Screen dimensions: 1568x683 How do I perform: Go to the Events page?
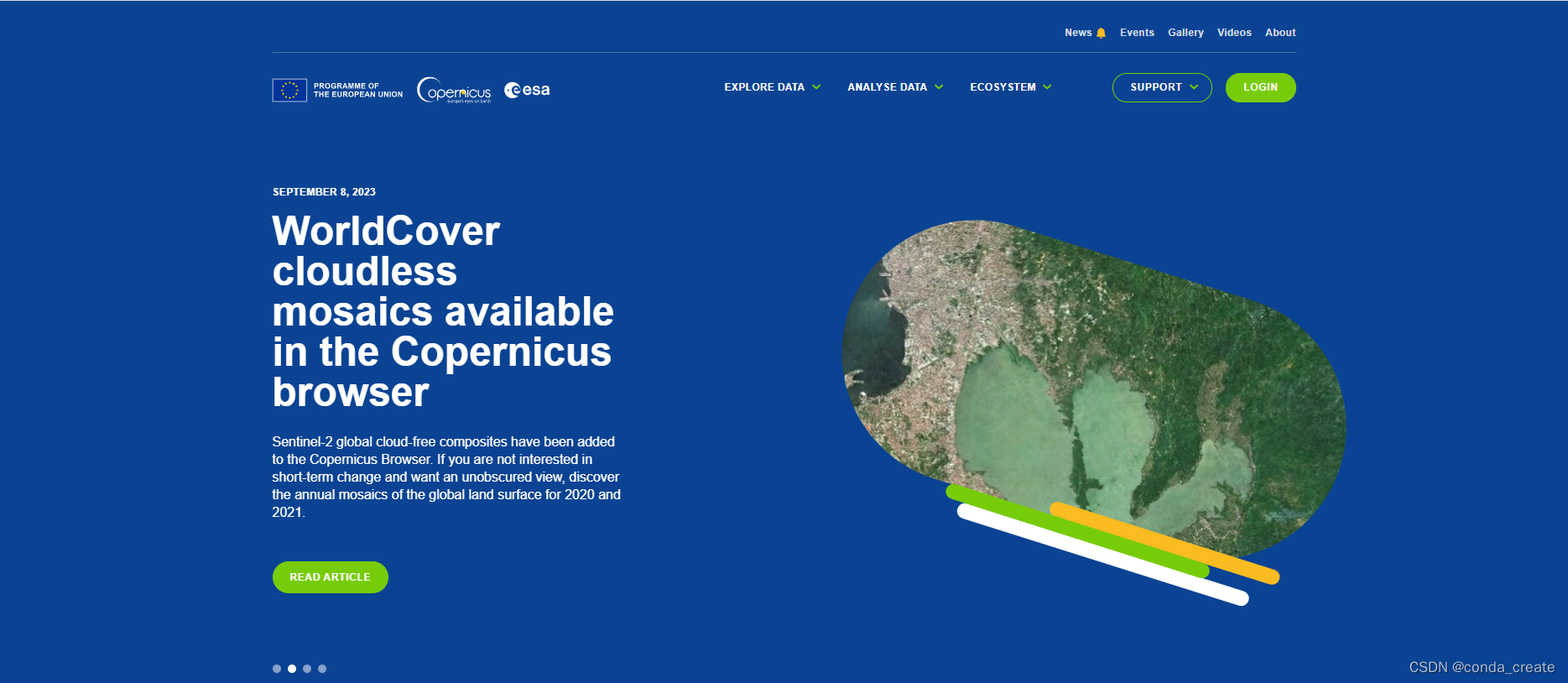(1137, 33)
